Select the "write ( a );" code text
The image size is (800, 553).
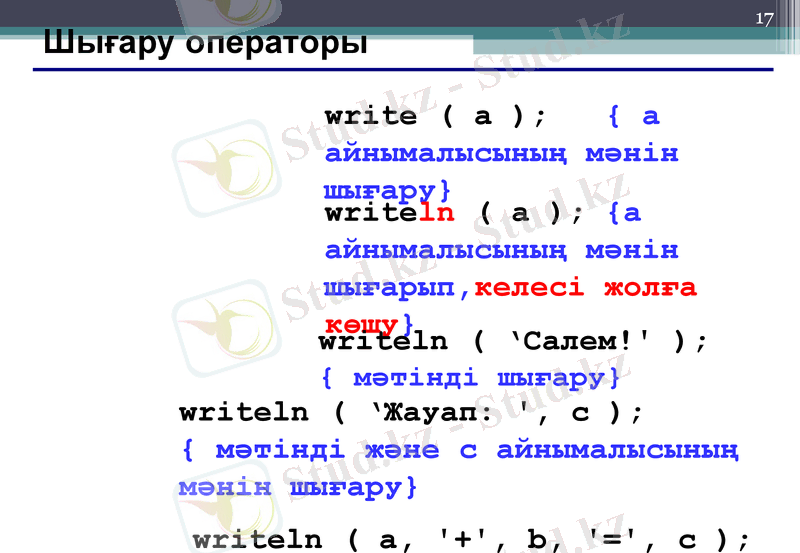[436, 116]
